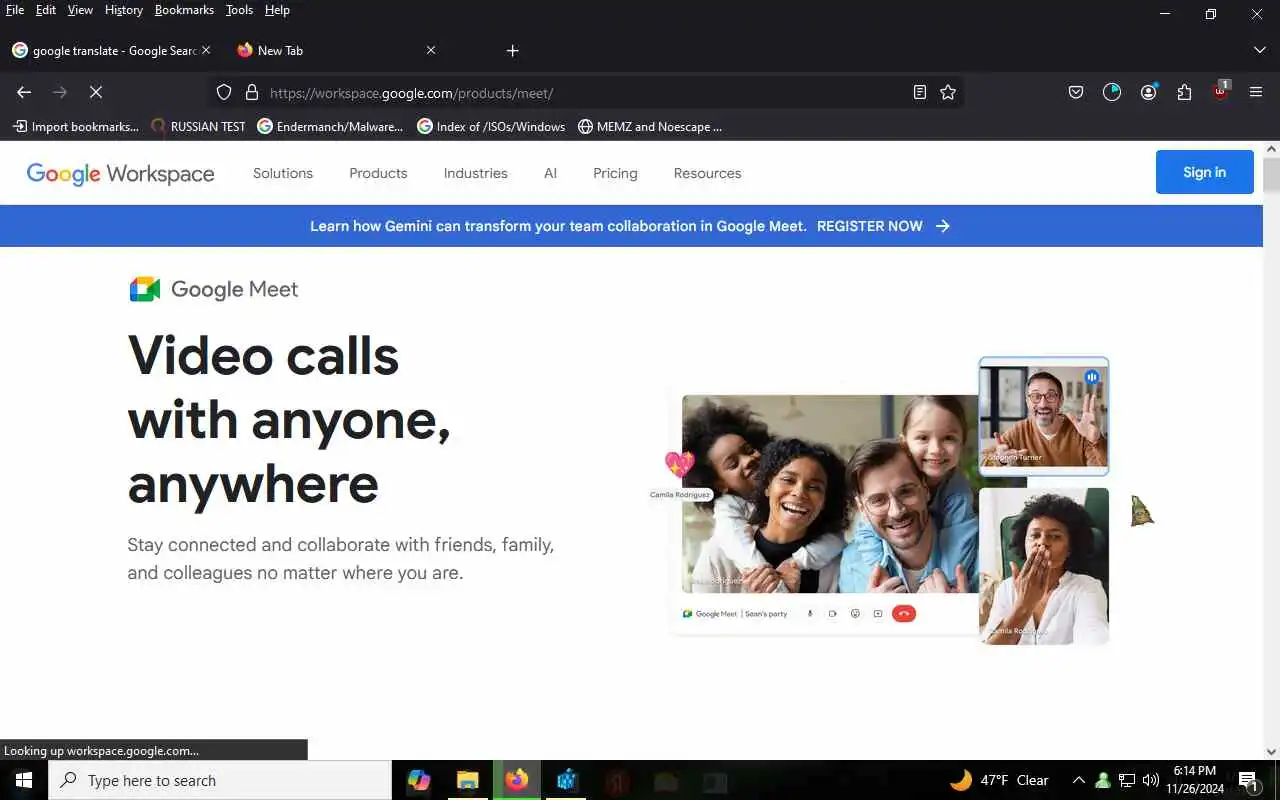Open the Pricing navigation link

[615, 173]
